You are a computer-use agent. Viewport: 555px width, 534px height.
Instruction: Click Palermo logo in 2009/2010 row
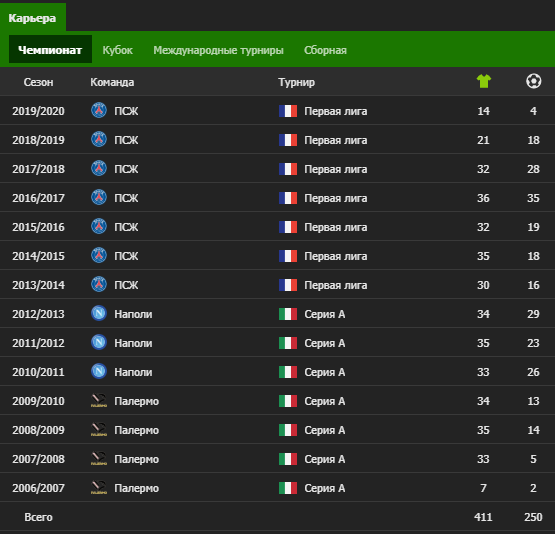99,401
